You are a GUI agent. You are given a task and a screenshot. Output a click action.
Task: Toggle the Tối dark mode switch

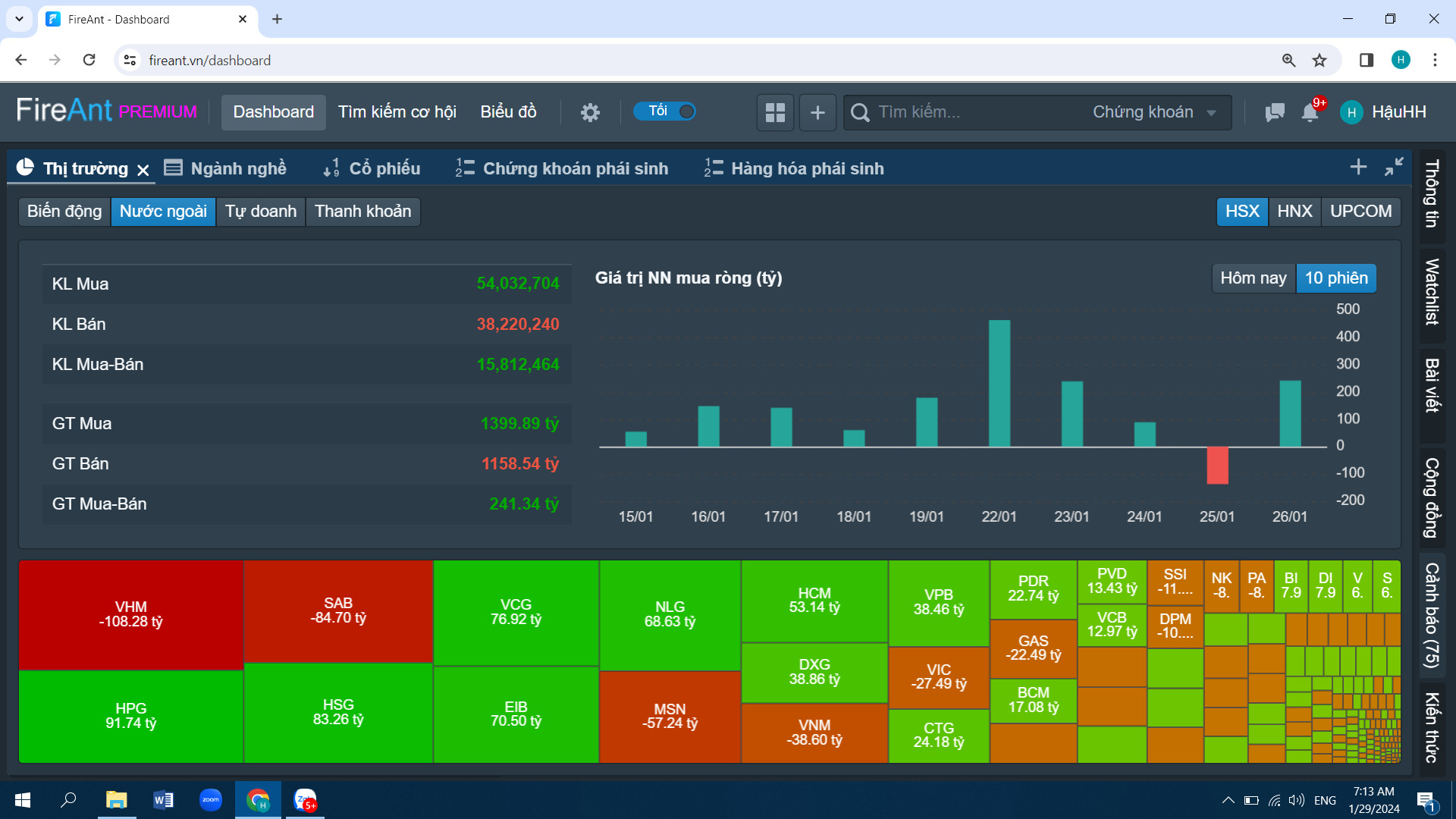click(665, 111)
